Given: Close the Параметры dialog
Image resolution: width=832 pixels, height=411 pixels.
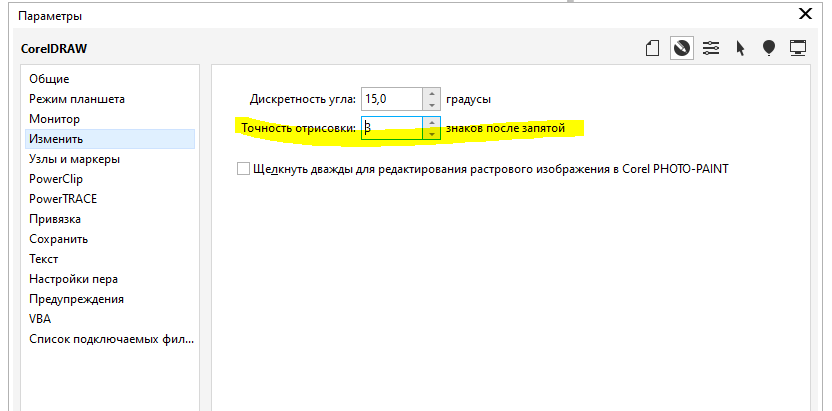Looking at the screenshot, I should (x=805, y=14).
